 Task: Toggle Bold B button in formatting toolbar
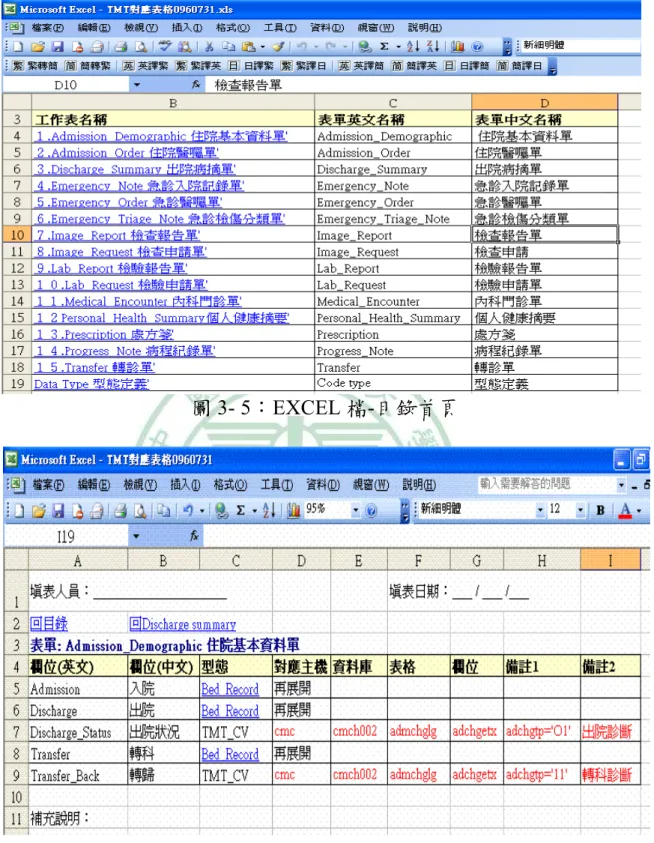pyautogui.click(x=601, y=510)
